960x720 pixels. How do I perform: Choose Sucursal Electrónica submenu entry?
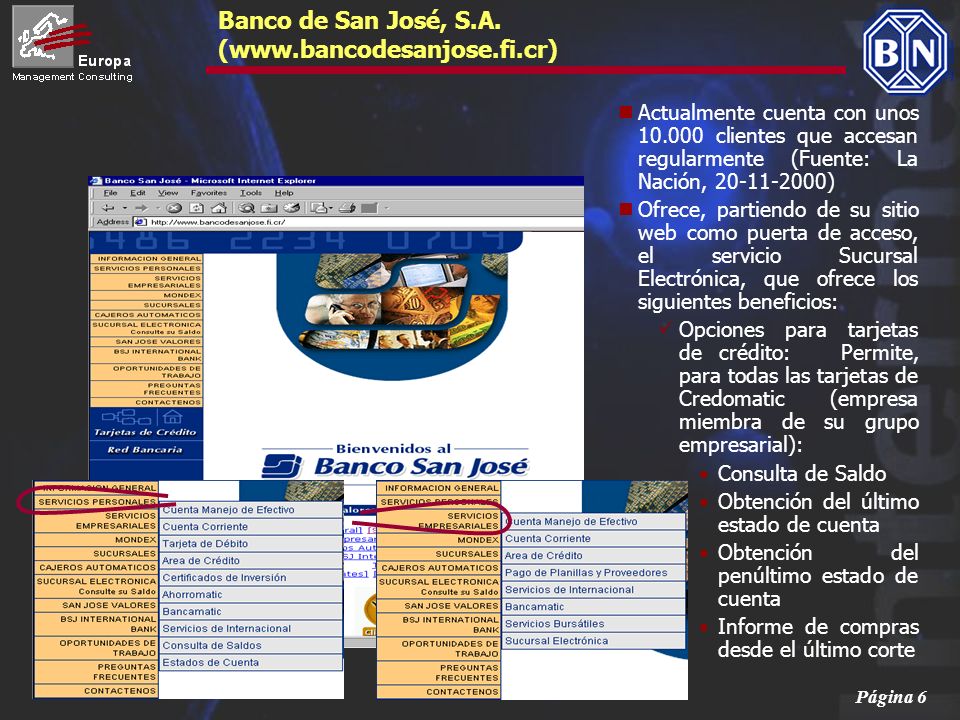594,641
